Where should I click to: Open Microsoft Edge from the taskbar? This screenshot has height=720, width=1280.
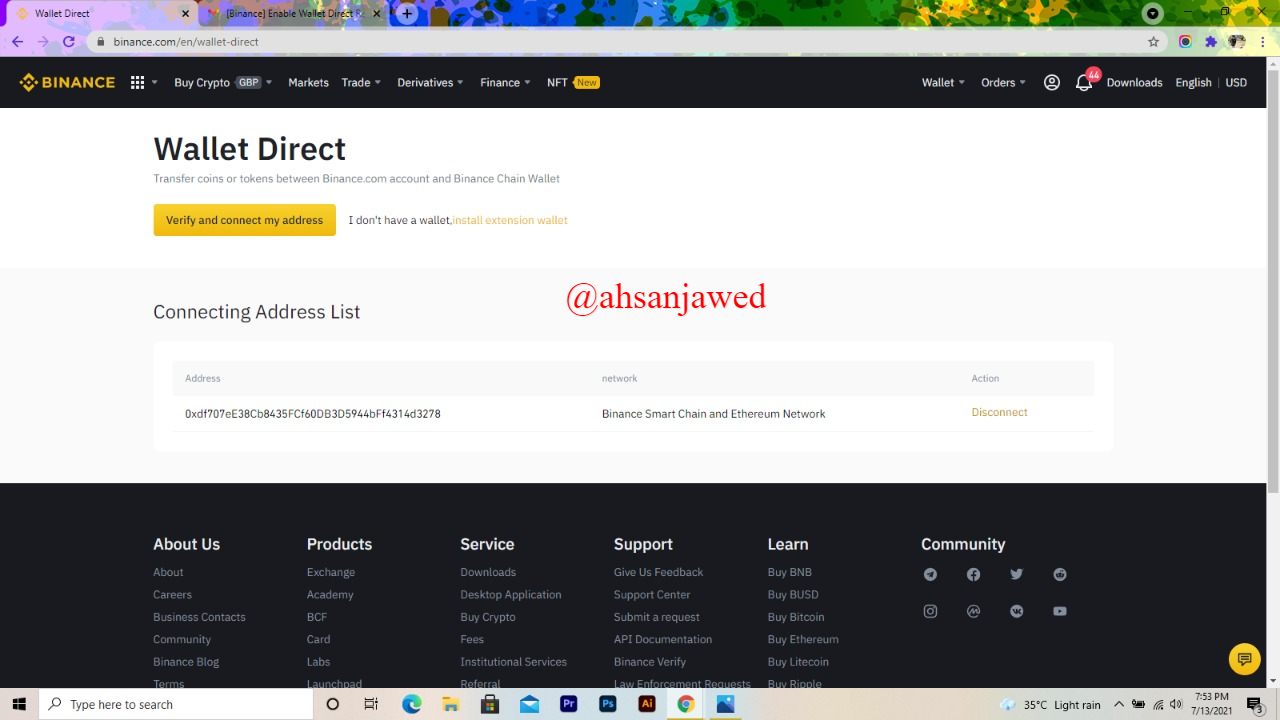412,704
